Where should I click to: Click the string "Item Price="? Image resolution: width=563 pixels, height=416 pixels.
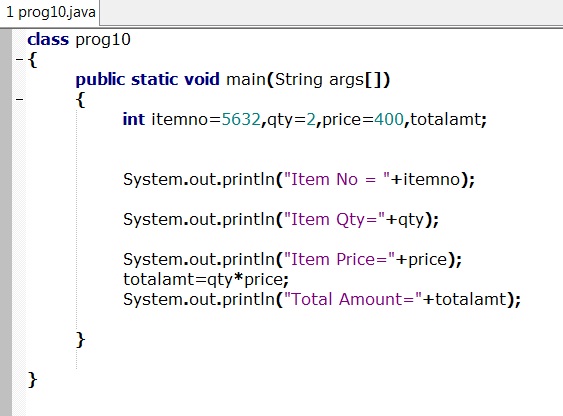(339, 259)
